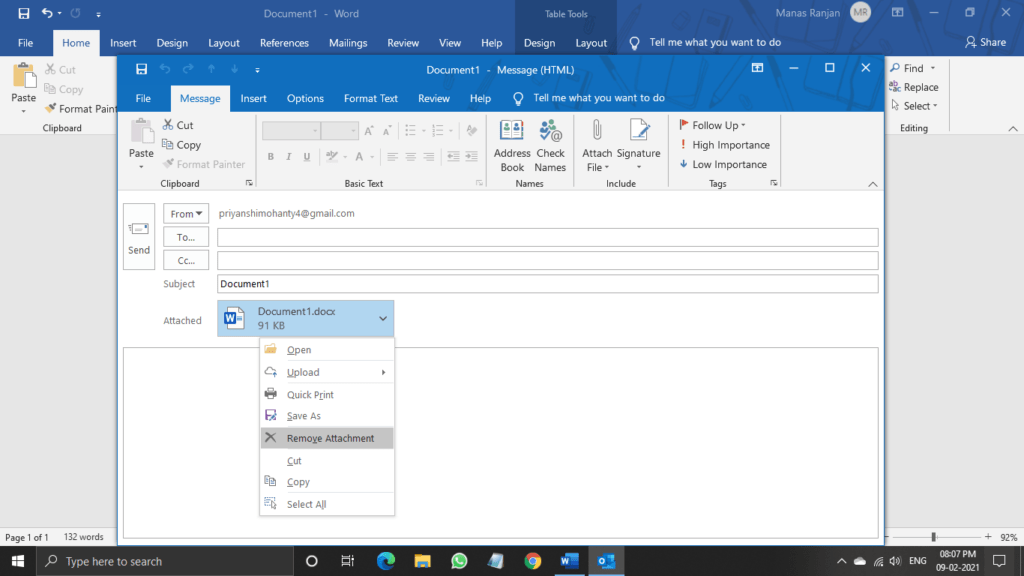Switch to the Options tab in message window
Viewport: 1024px width, 576px height.
(x=305, y=99)
